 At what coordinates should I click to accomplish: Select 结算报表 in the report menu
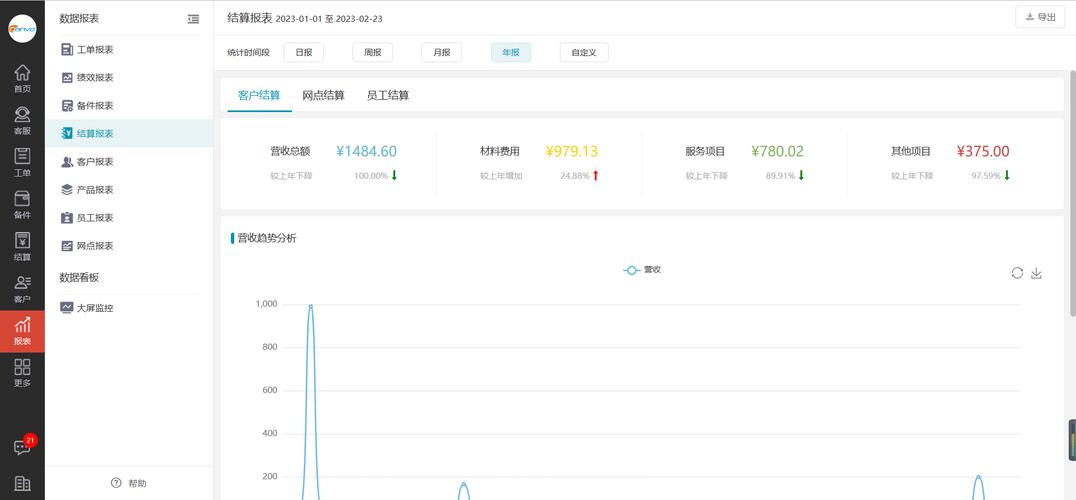129,134
